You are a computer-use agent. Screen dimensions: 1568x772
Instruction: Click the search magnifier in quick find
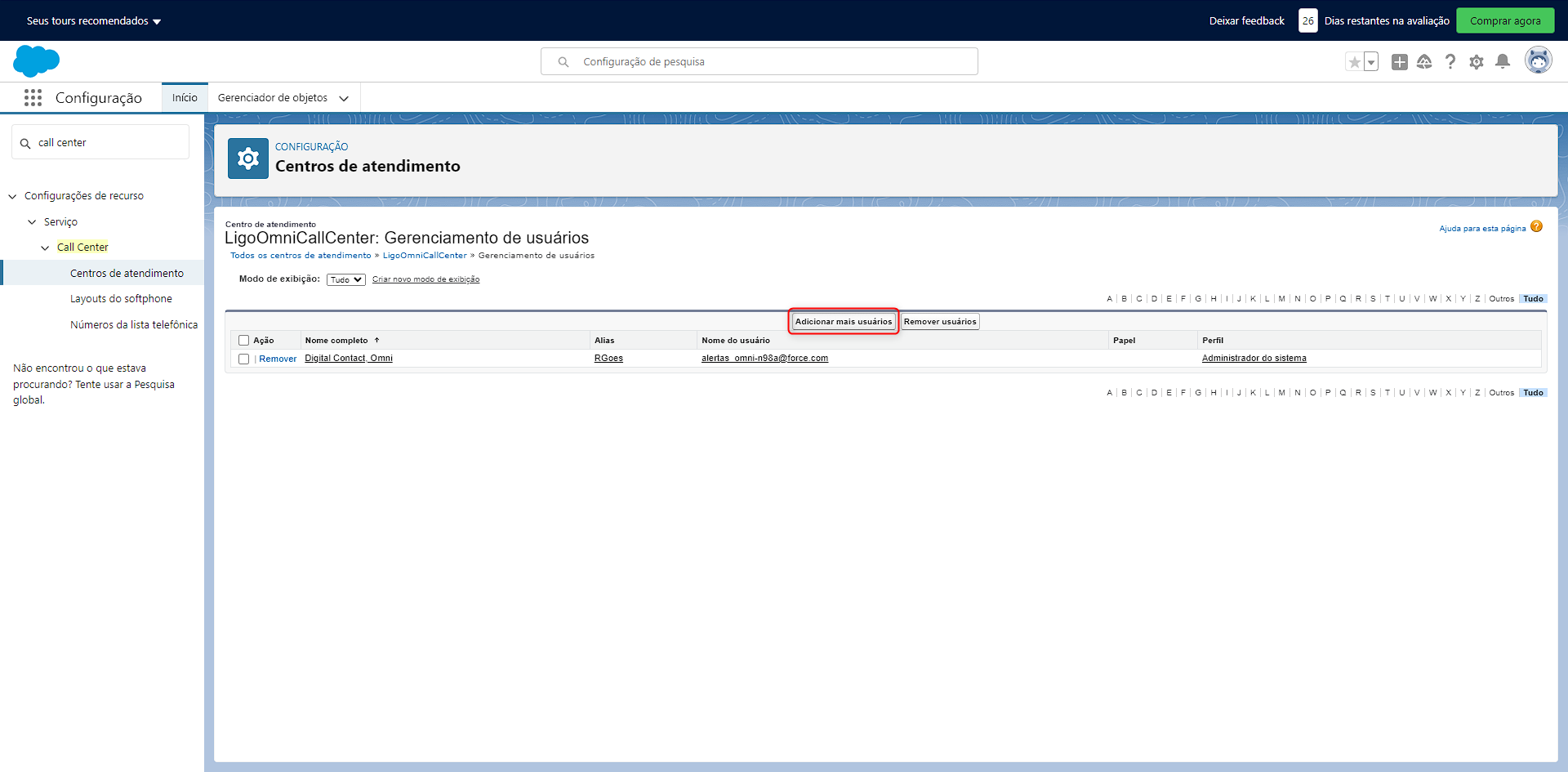[25, 143]
